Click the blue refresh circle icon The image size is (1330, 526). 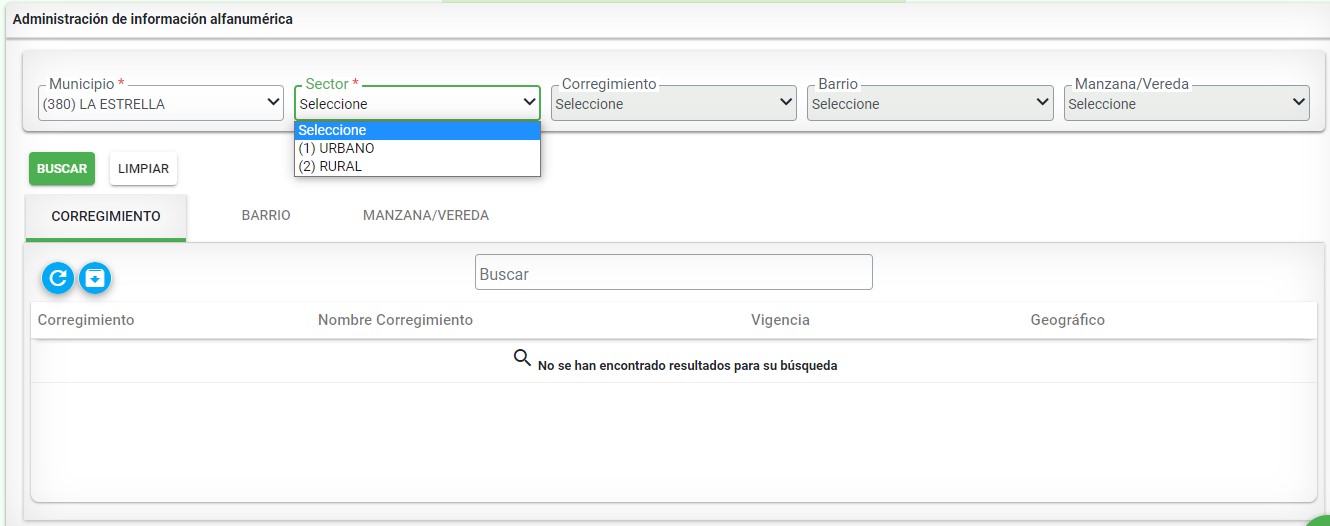coord(58,278)
